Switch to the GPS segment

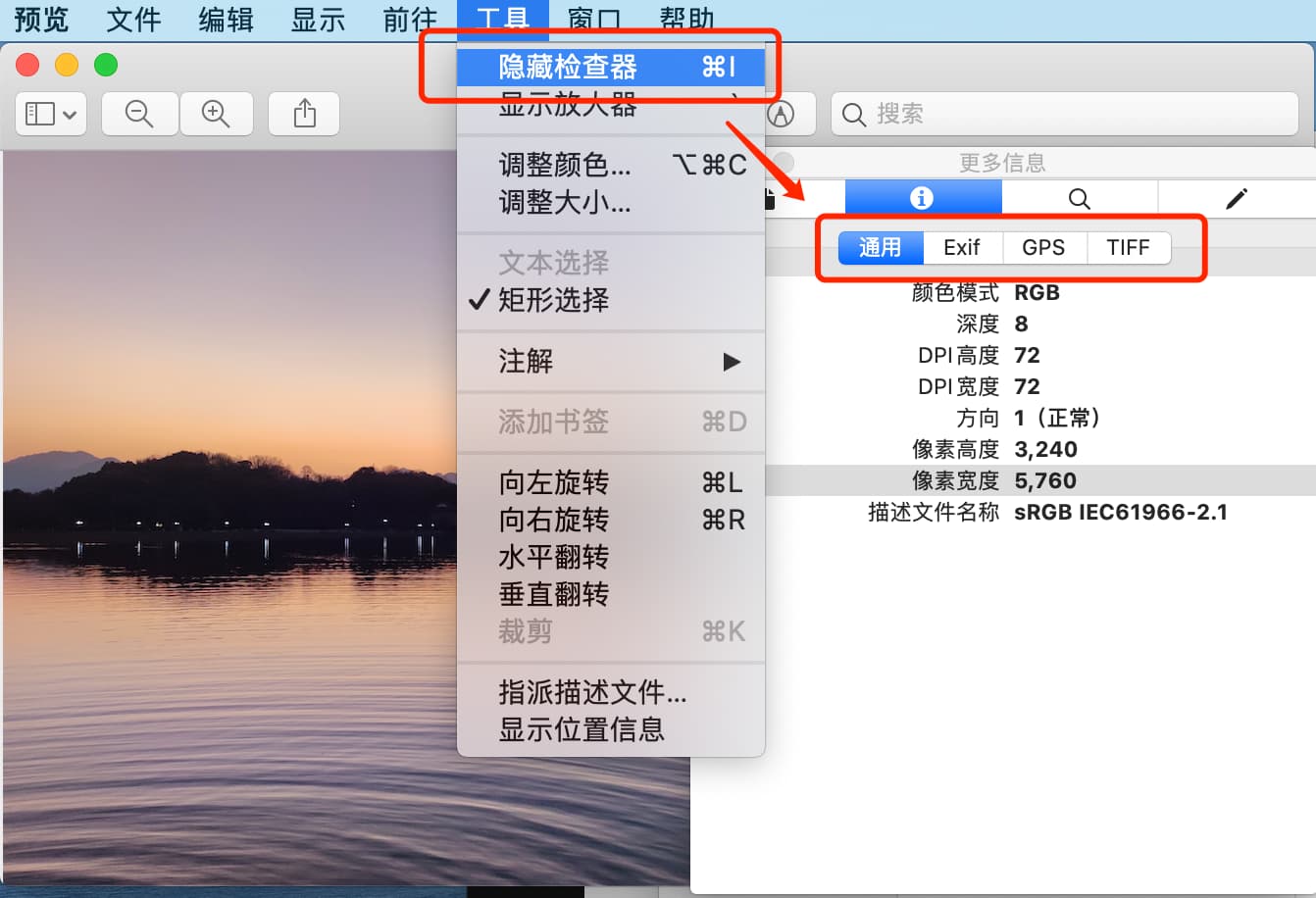pos(1043,248)
